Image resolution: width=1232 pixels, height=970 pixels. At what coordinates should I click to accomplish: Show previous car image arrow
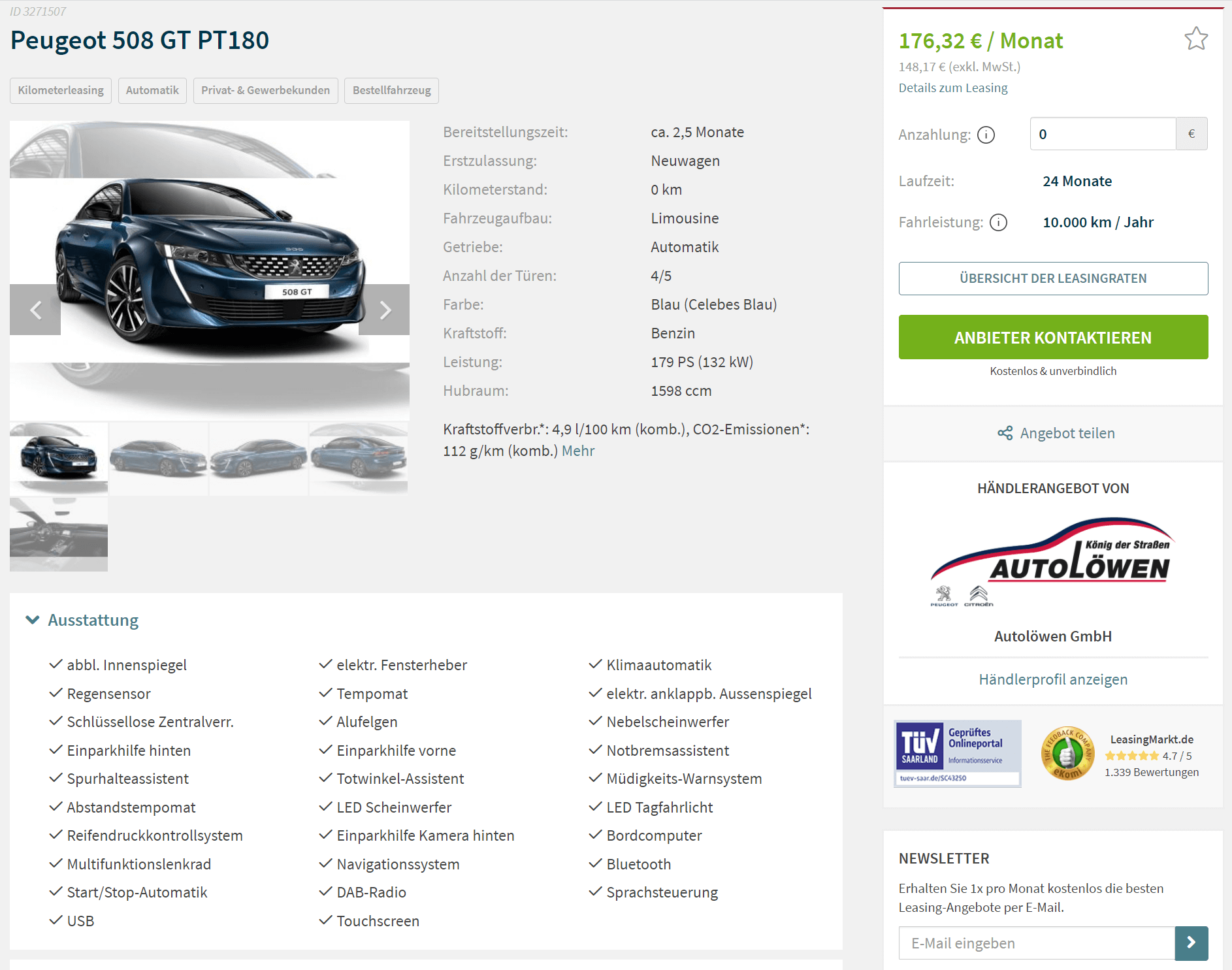(35, 310)
